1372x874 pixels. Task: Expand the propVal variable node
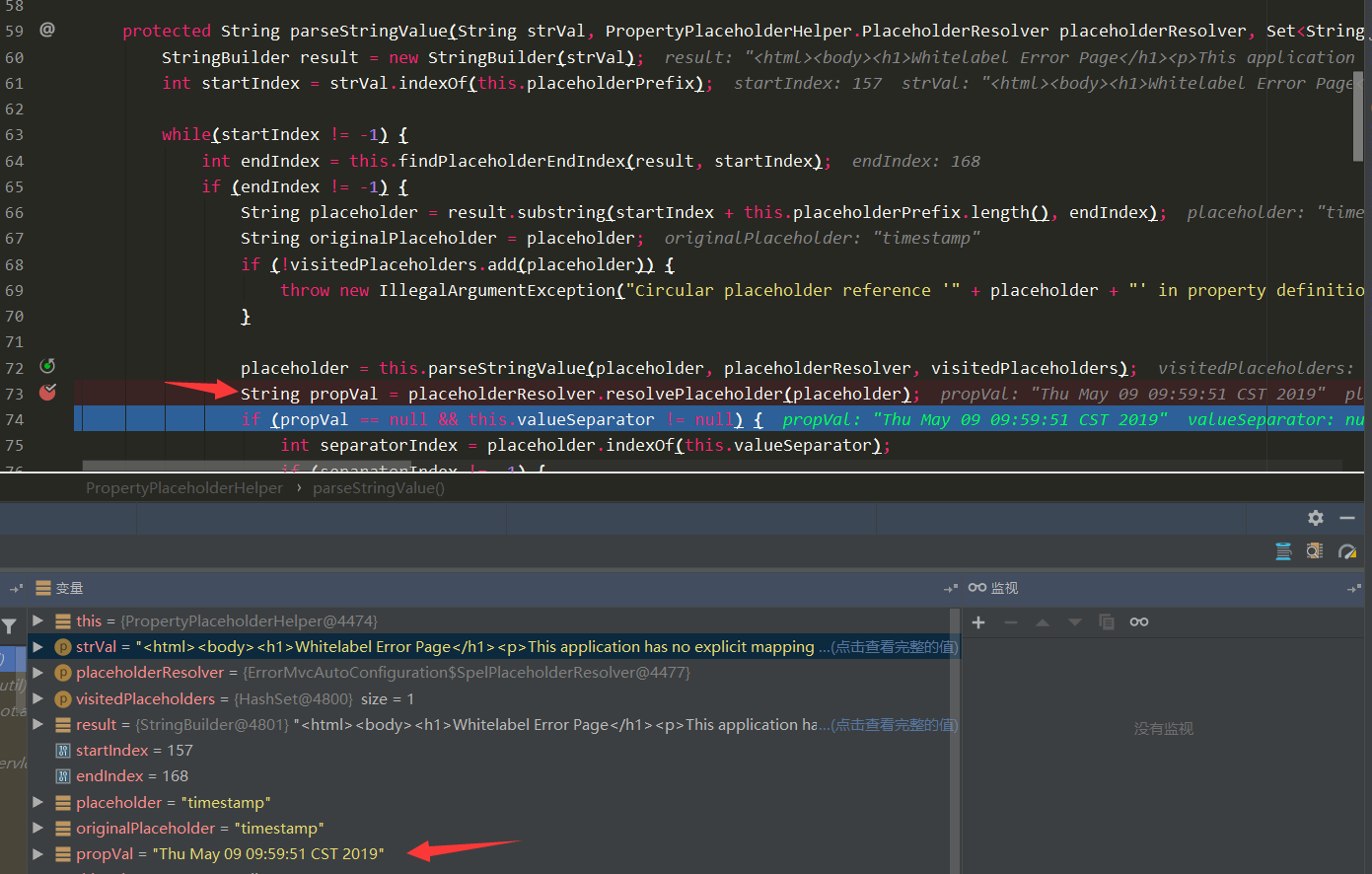pyautogui.click(x=37, y=853)
